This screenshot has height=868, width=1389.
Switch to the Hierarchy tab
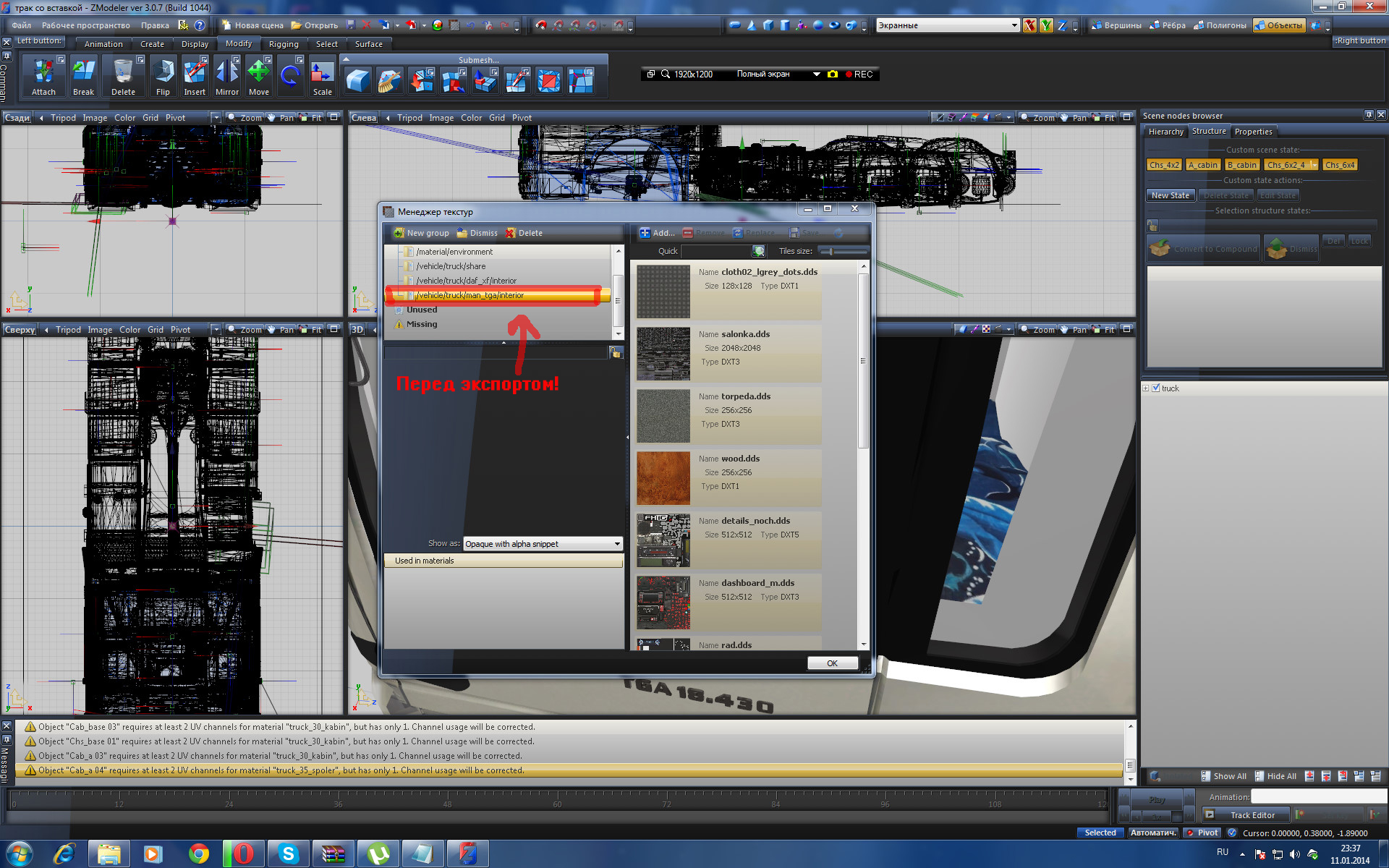pos(1165,132)
